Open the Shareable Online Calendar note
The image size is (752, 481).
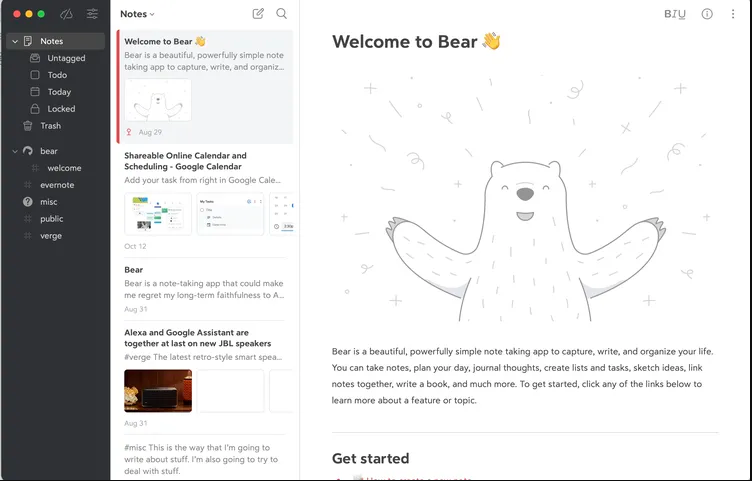[x=205, y=200]
